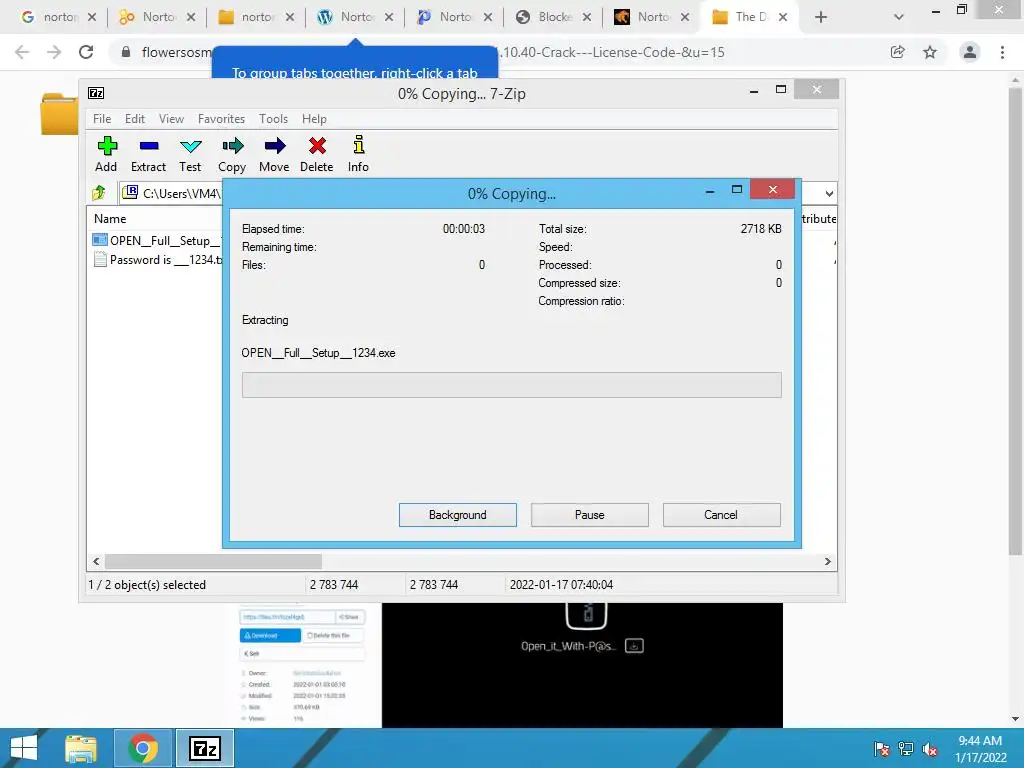Click the Move toolbar icon
Screen dimensions: 1024x768
click(x=274, y=154)
